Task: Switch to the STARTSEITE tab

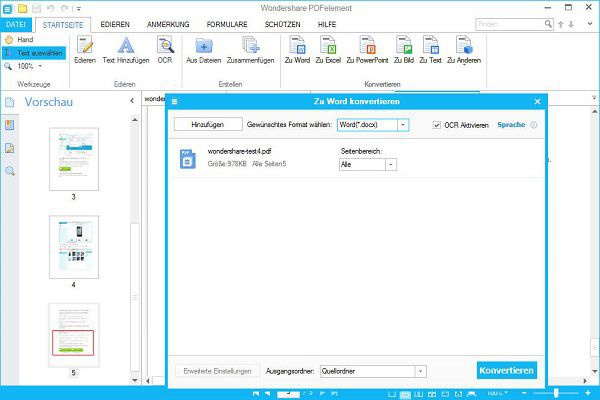Action: pyautogui.click(x=63, y=25)
